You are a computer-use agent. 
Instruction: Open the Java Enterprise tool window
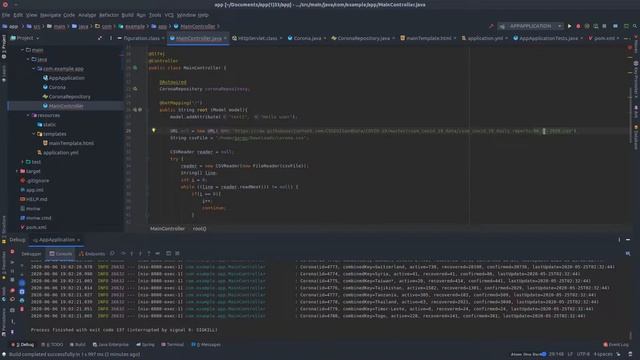(111, 345)
